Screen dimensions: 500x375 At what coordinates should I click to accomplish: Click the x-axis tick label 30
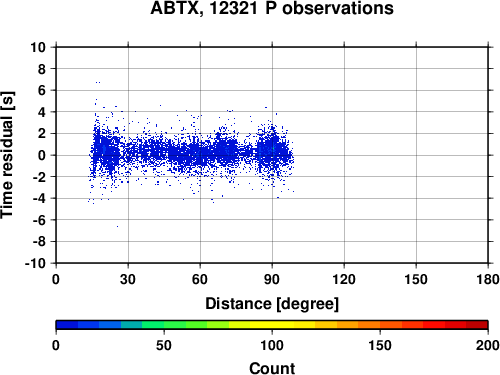[128, 279]
